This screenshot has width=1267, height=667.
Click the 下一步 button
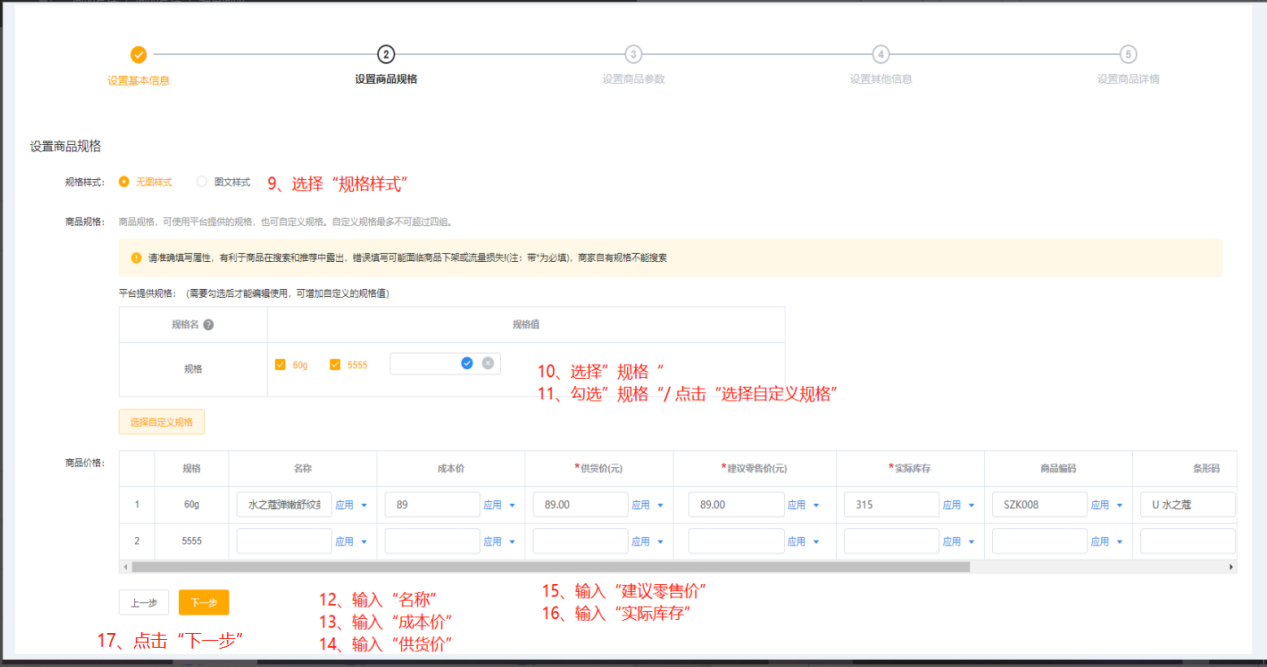[203, 603]
